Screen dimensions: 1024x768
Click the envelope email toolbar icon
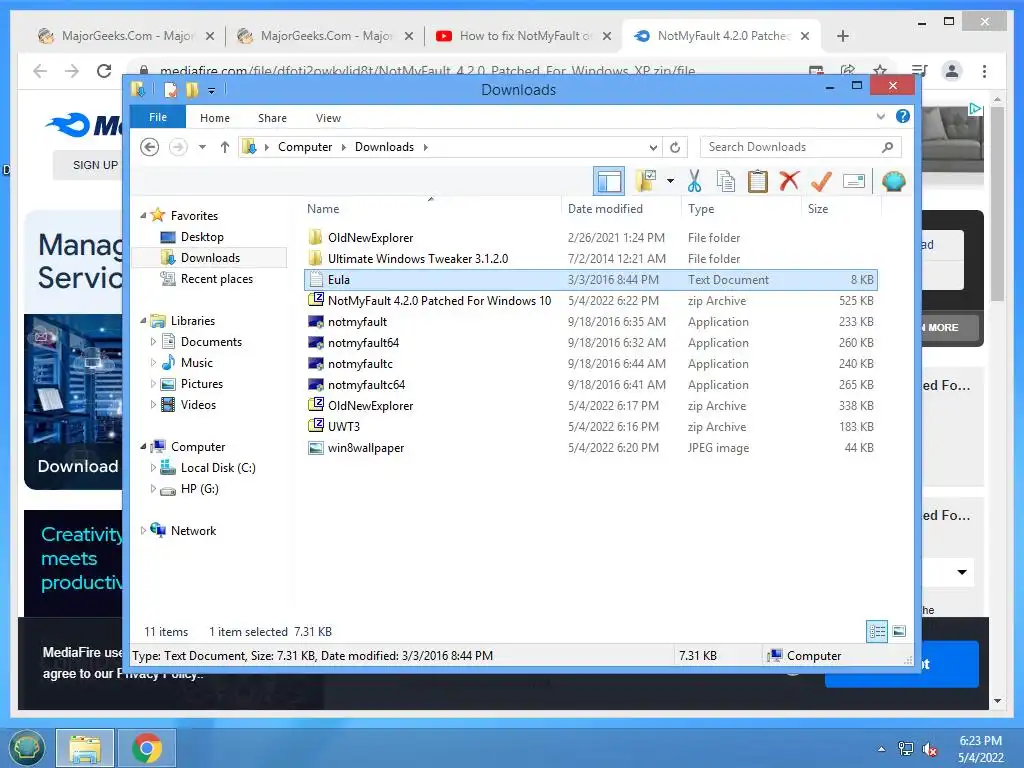pos(854,181)
